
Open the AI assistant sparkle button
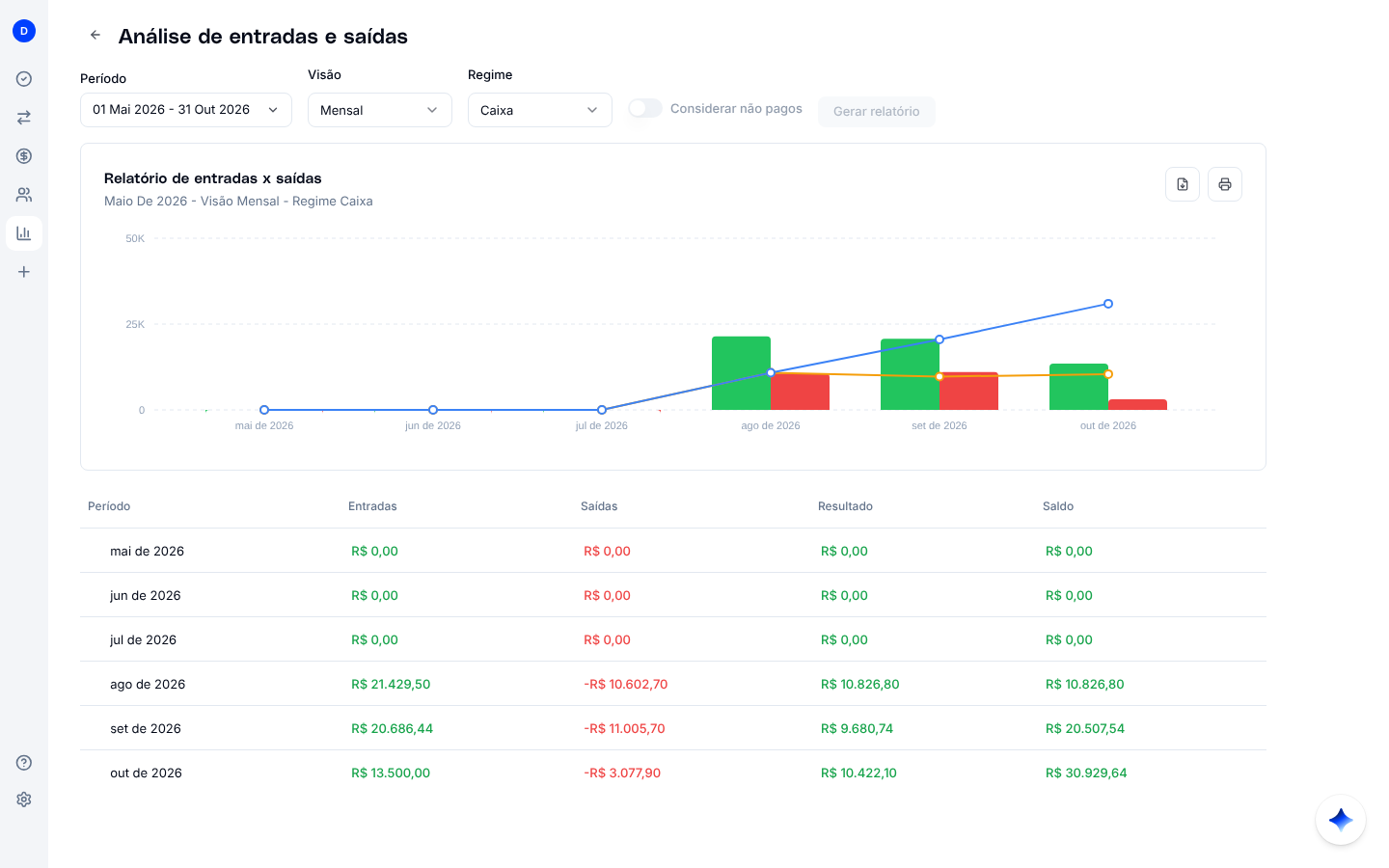pos(1341,820)
